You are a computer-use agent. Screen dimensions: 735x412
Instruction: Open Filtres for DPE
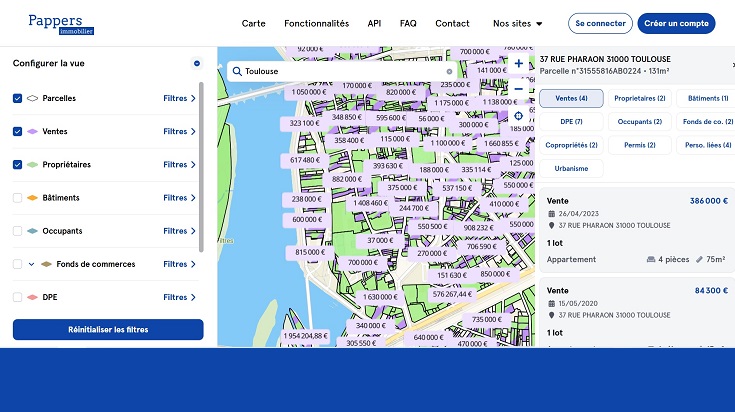point(180,297)
